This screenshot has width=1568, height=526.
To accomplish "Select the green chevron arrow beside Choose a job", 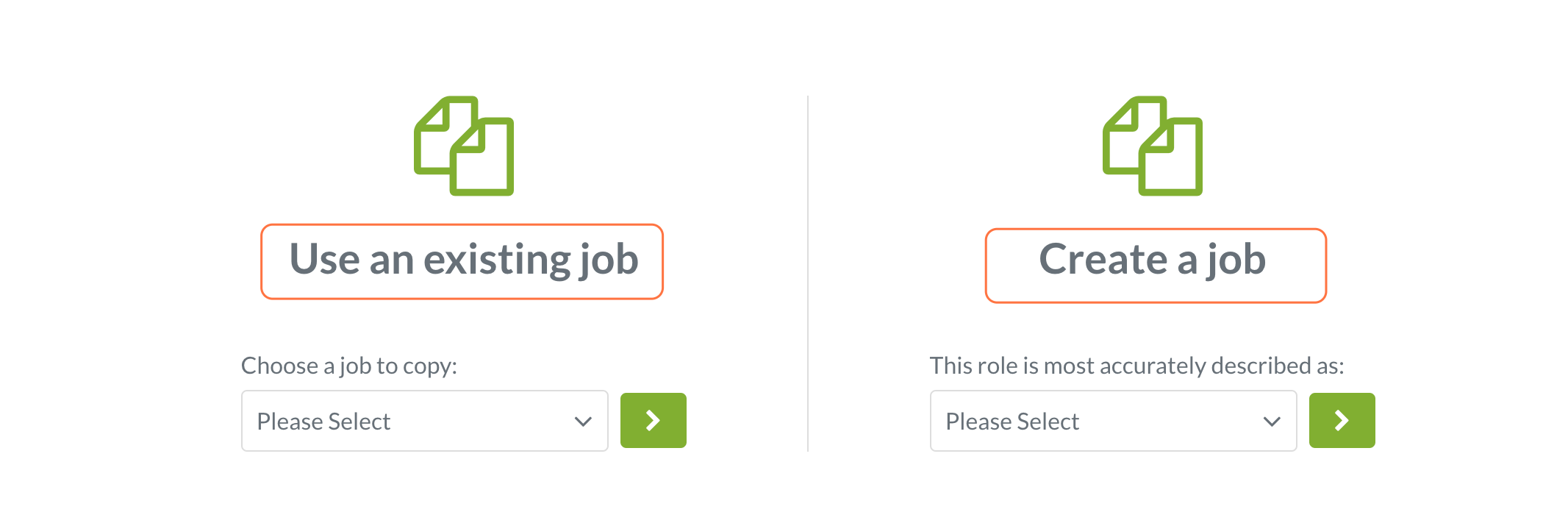I will point(653,420).
